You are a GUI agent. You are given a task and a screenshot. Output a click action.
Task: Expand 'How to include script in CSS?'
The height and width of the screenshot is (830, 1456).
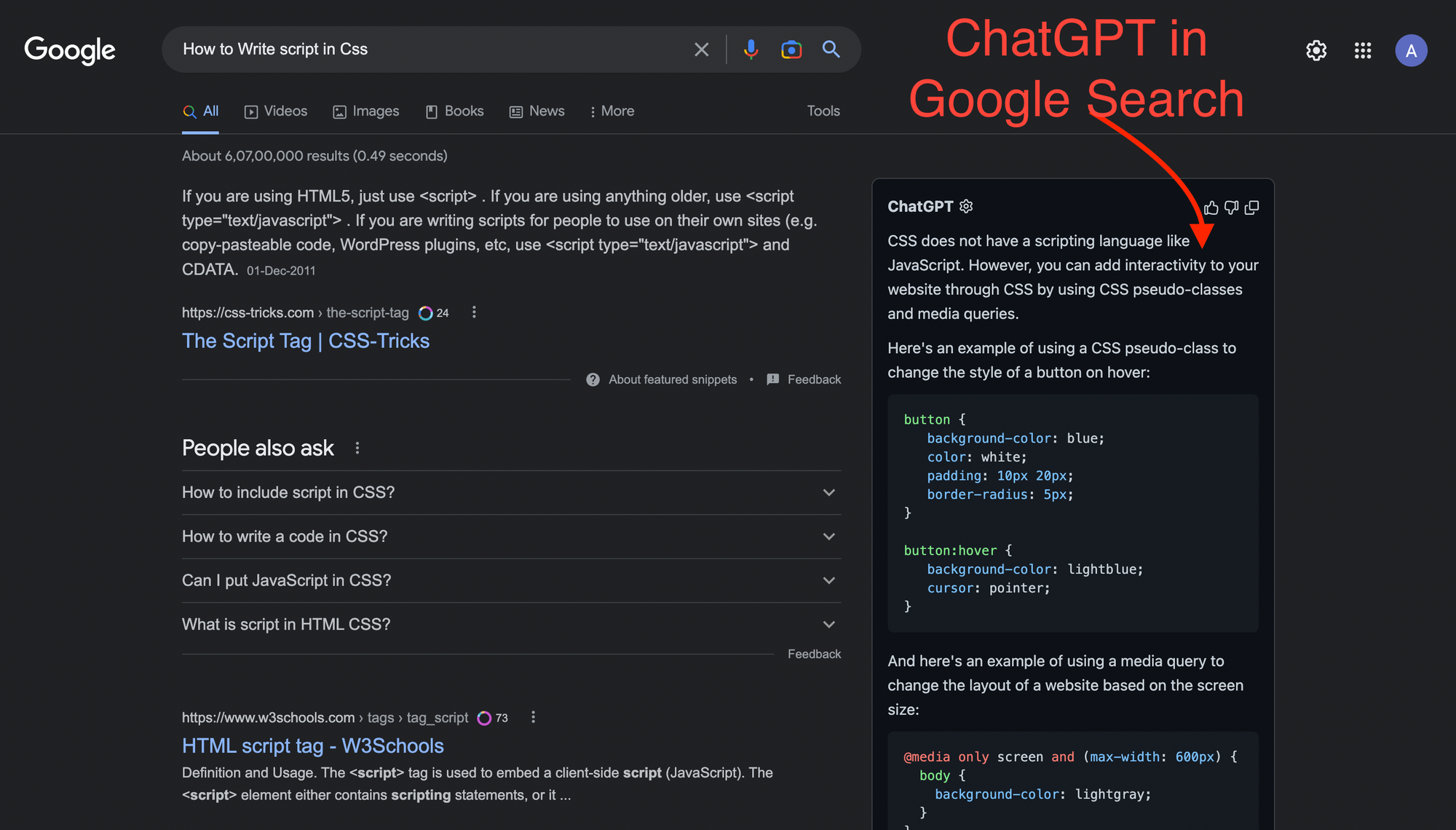pyautogui.click(x=511, y=493)
